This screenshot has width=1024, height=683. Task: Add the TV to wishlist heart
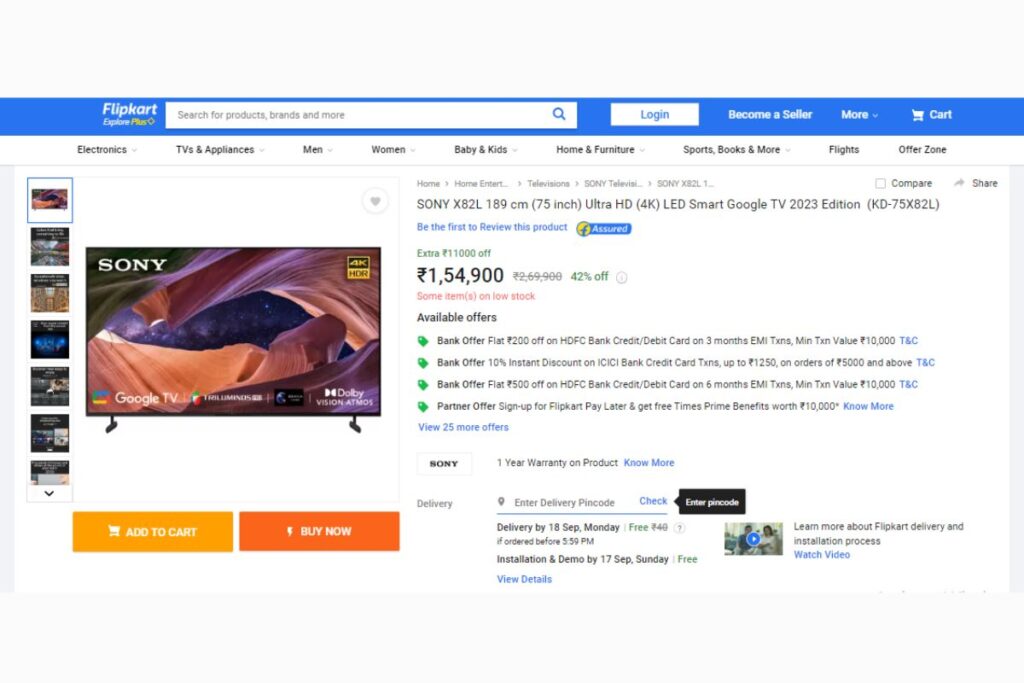click(x=376, y=201)
